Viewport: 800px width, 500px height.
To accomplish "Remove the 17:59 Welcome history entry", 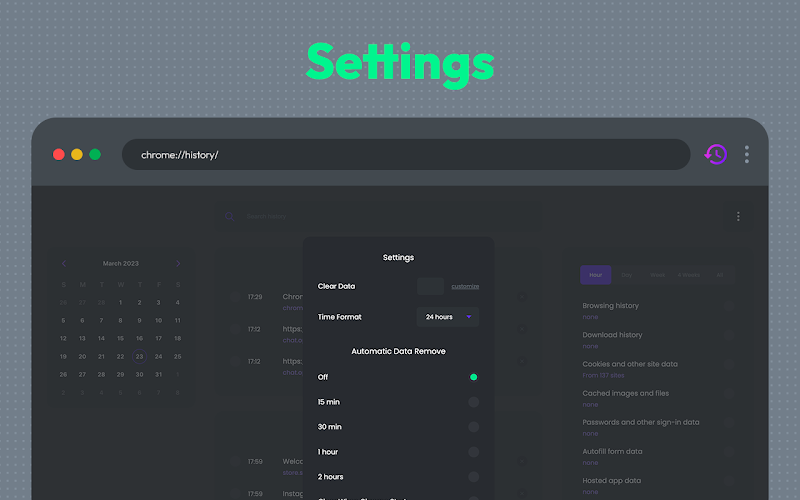I will pyautogui.click(x=521, y=461).
